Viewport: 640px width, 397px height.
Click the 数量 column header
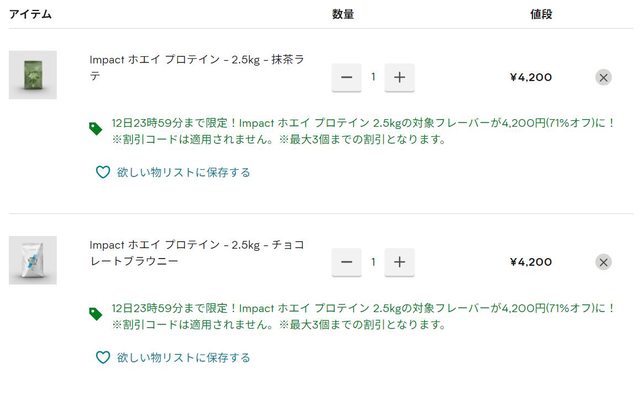tap(343, 14)
